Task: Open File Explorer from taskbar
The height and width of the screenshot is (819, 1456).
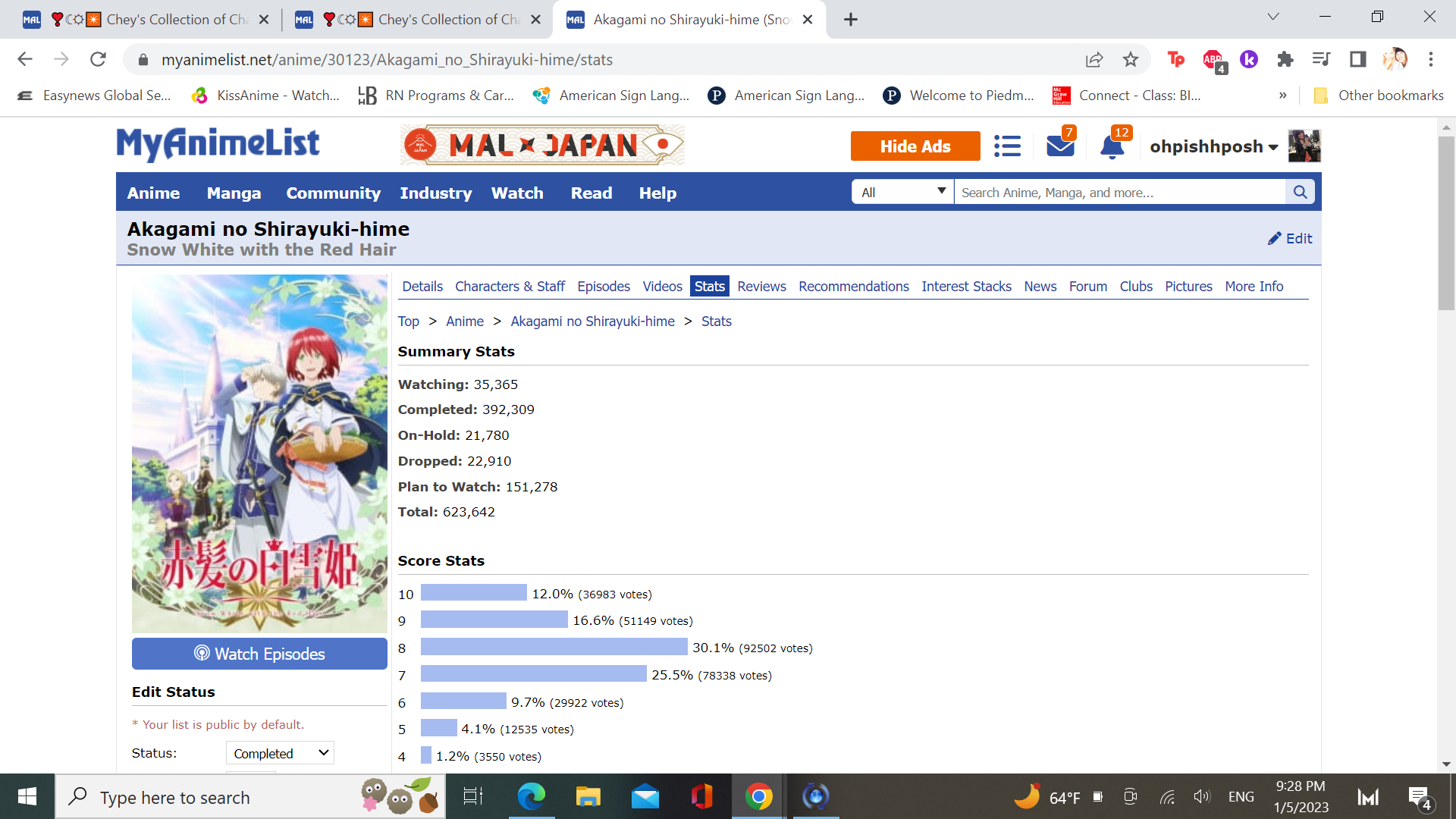Action: [588, 796]
